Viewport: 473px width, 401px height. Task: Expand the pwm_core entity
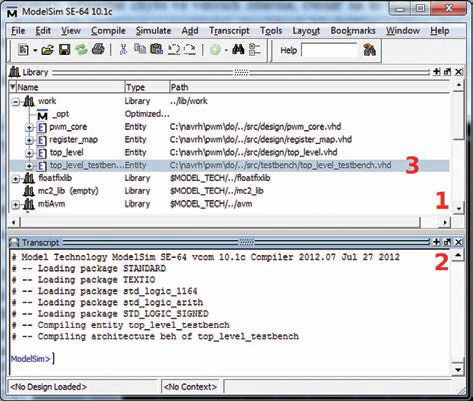pos(29,127)
